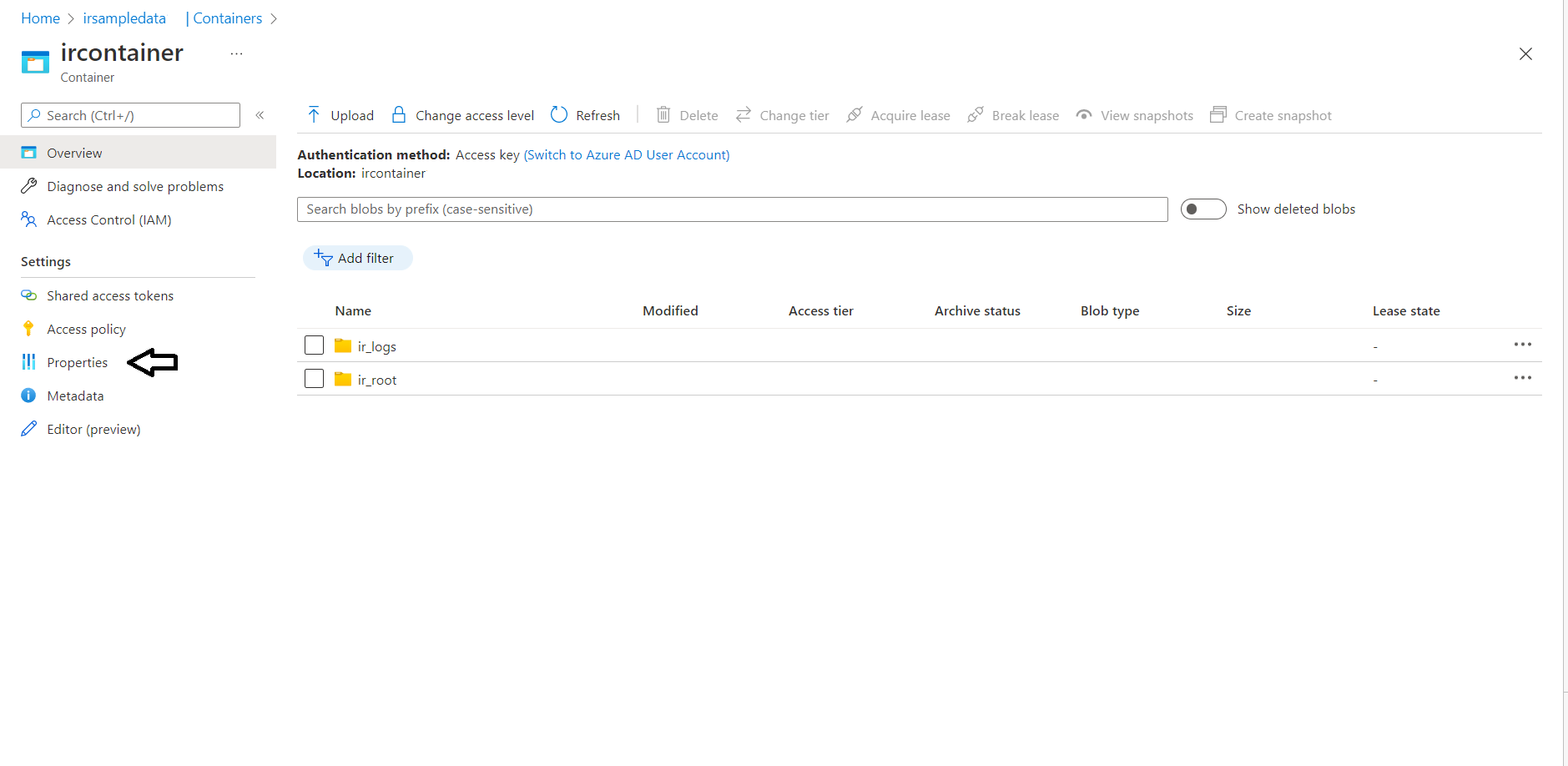The image size is (1568, 766).
Task: Click the Acquire lease icon
Action: (x=855, y=114)
